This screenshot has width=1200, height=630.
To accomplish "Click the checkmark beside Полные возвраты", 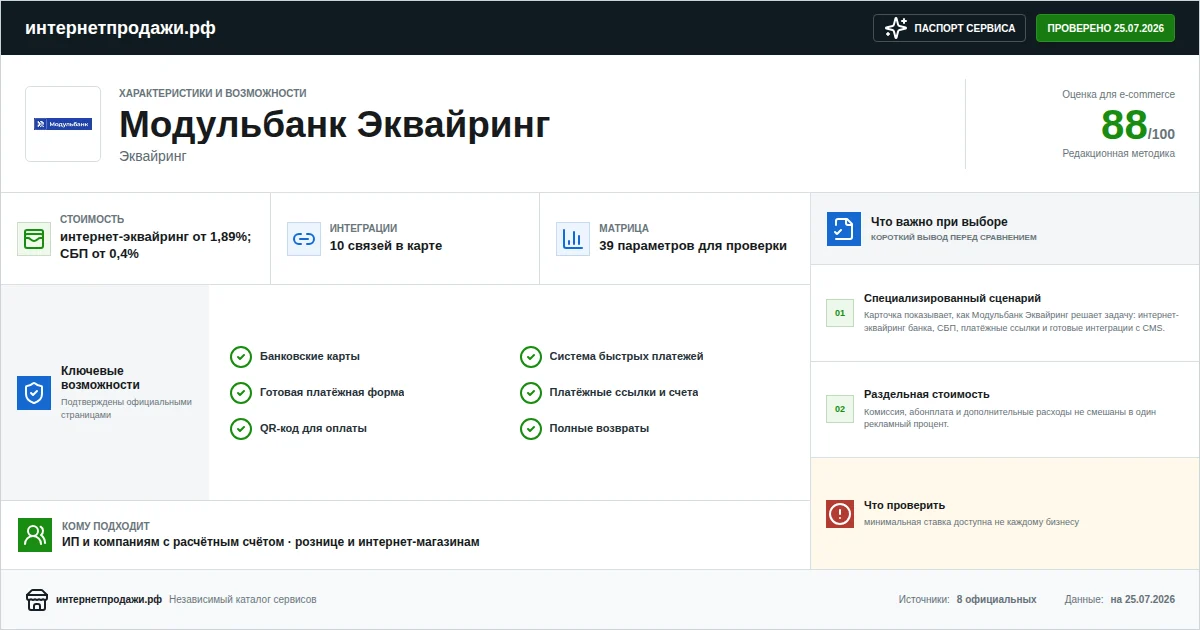I will pyautogui.click(x=531, y=429).
